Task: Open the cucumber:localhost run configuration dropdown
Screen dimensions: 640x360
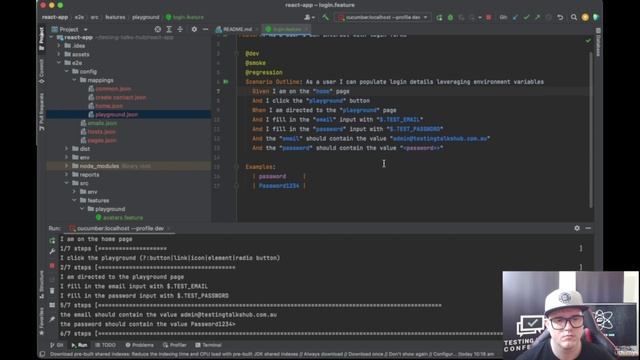Action: [x=383, y=18]
